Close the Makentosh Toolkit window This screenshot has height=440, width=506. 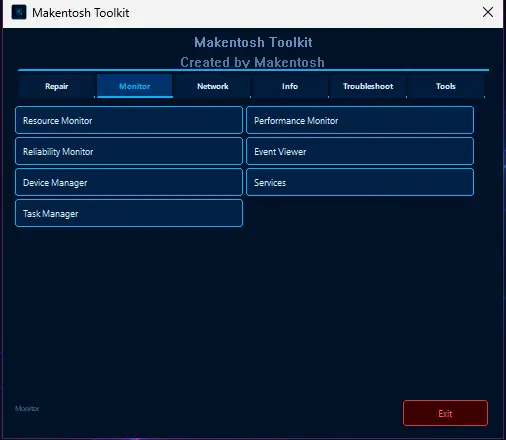488,12
